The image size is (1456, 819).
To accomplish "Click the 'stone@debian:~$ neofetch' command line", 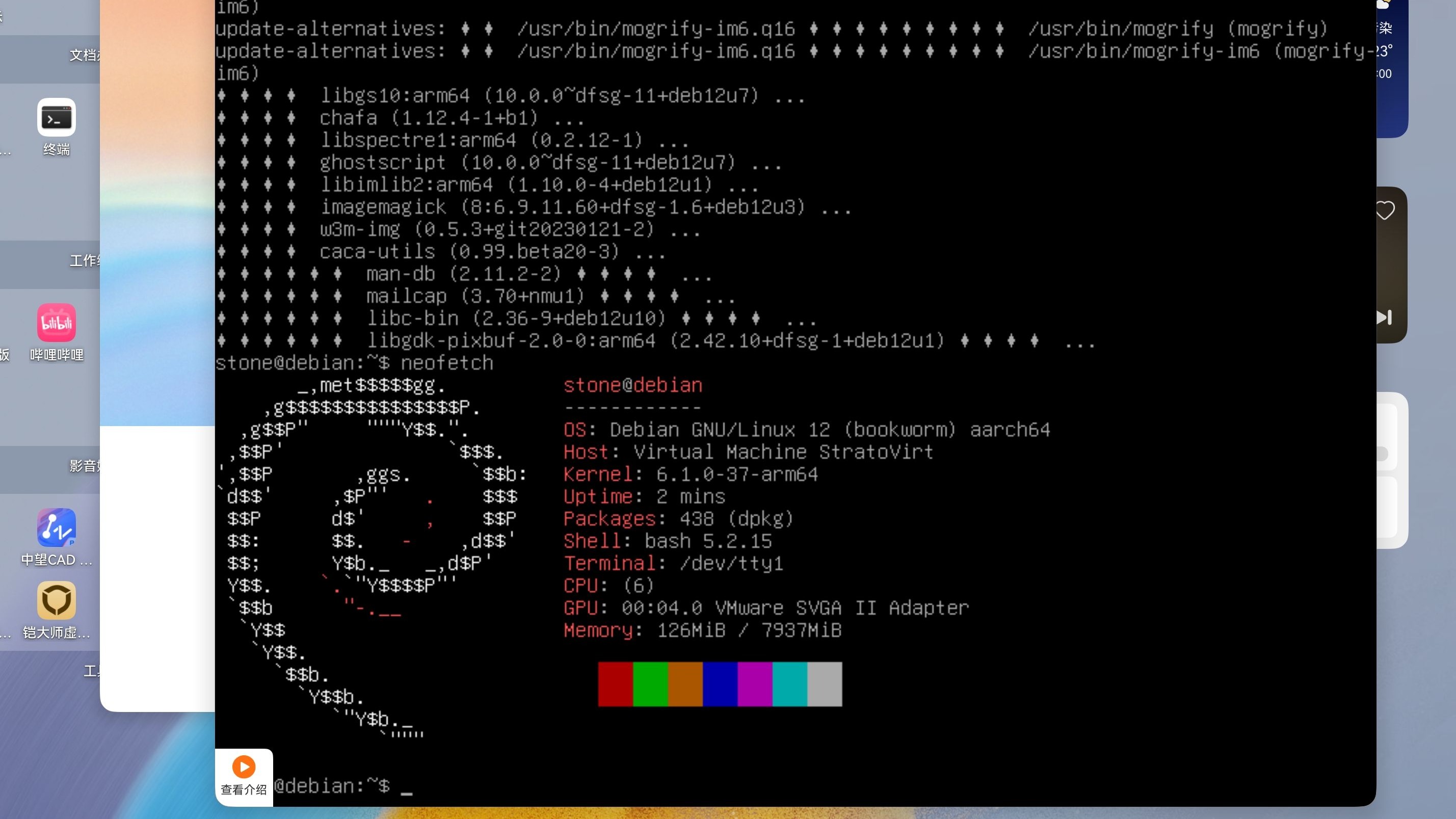I will click(x=354, y=363).
